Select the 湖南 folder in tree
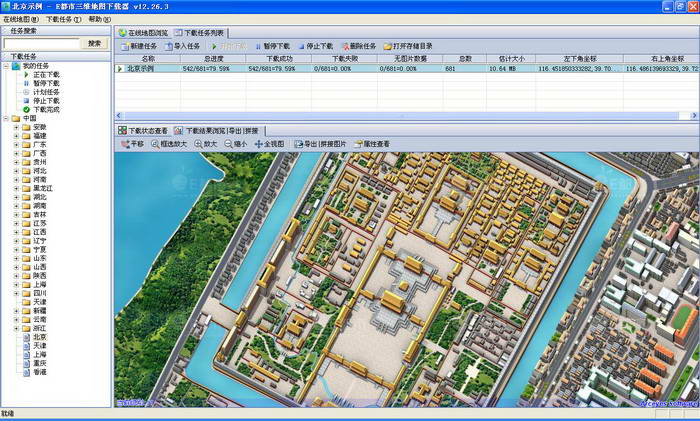 (x=34, y=206)
